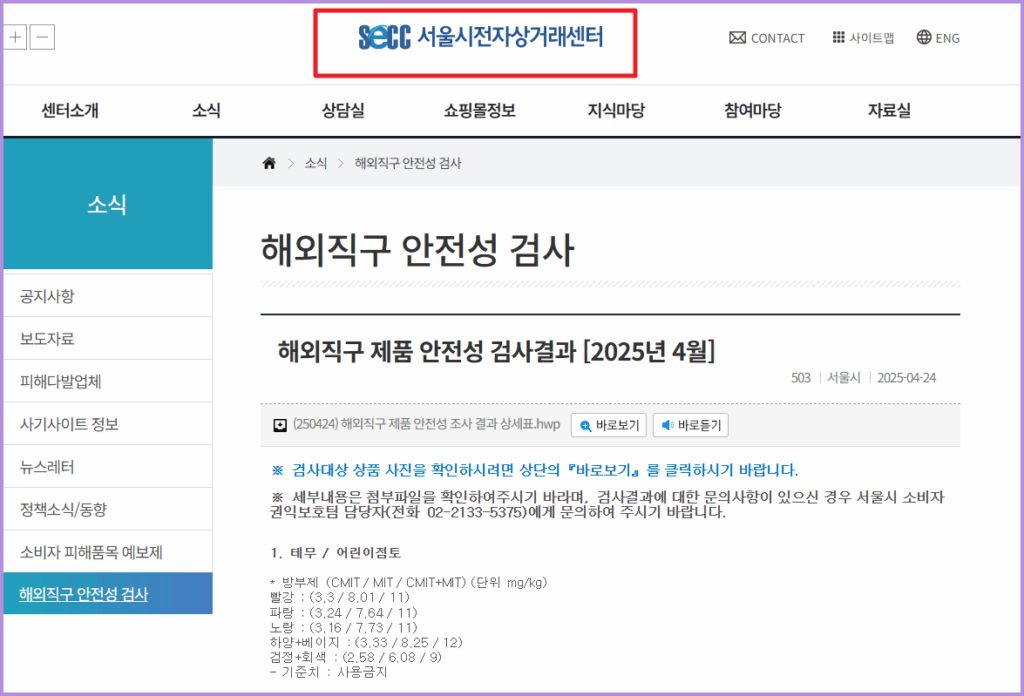
Task: Click the zoom in plus button
Action: 15,37
